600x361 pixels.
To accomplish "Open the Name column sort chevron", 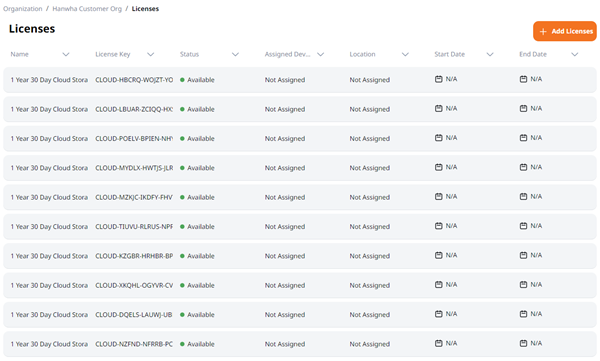I will click(66, 54).
